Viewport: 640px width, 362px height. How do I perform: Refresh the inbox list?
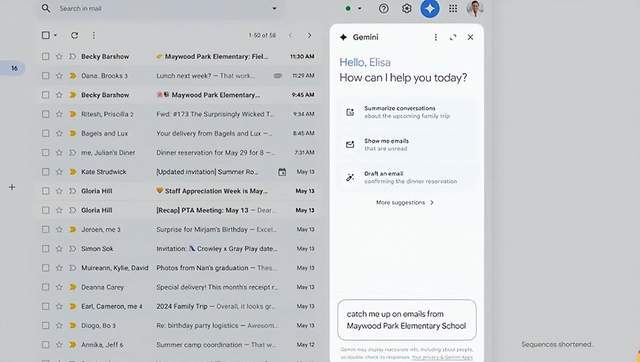74,36
